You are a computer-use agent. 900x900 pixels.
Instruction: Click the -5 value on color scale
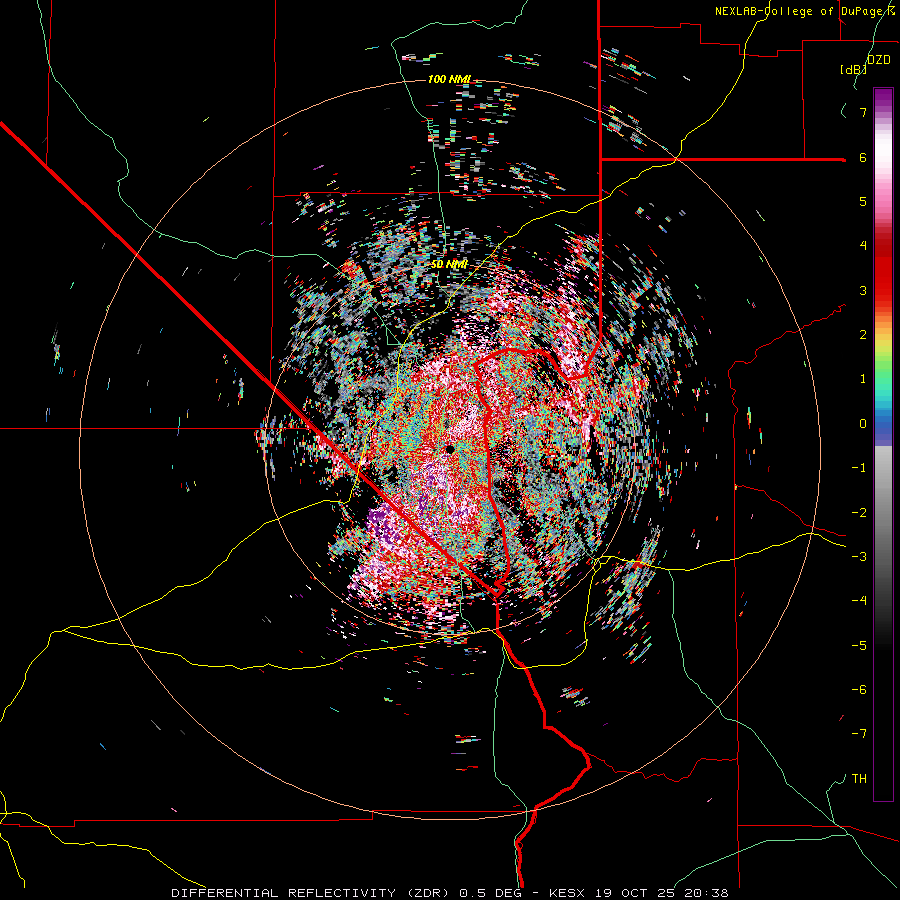(x=859, y=646)
